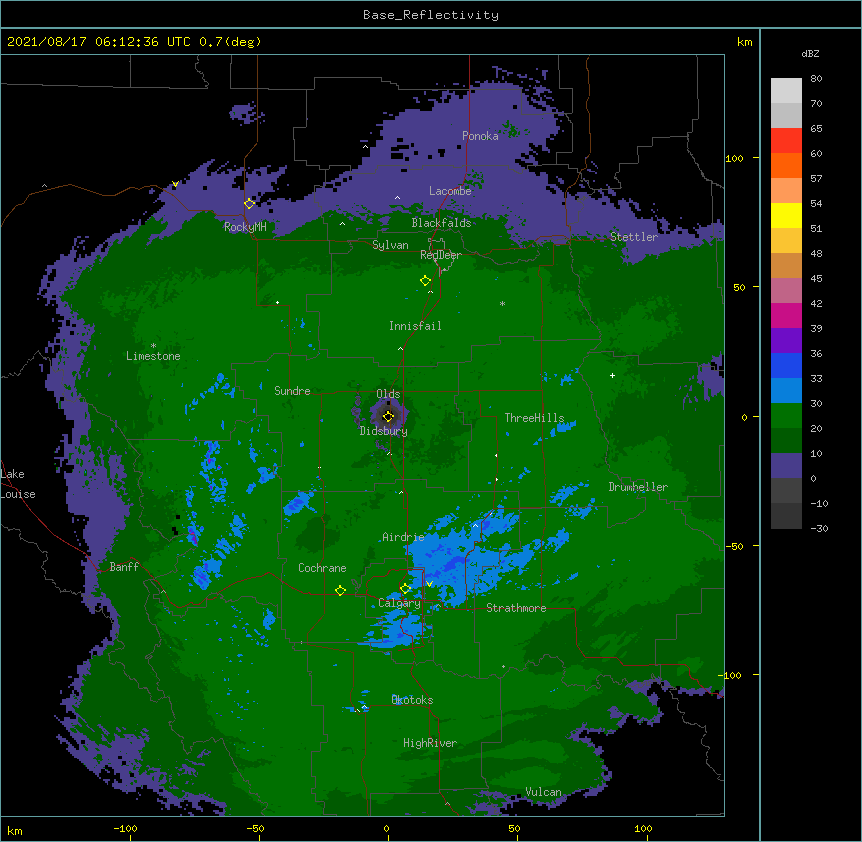The height and width of the screenshot is (842, 862).
Task: Select the Strathmore label
Action: pos(516,608)
